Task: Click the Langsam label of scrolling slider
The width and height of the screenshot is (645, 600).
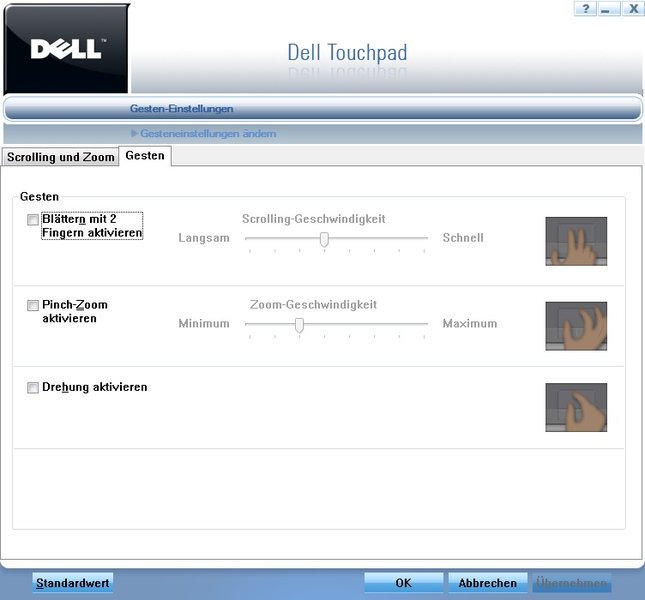Action: (x=204, y=238)
